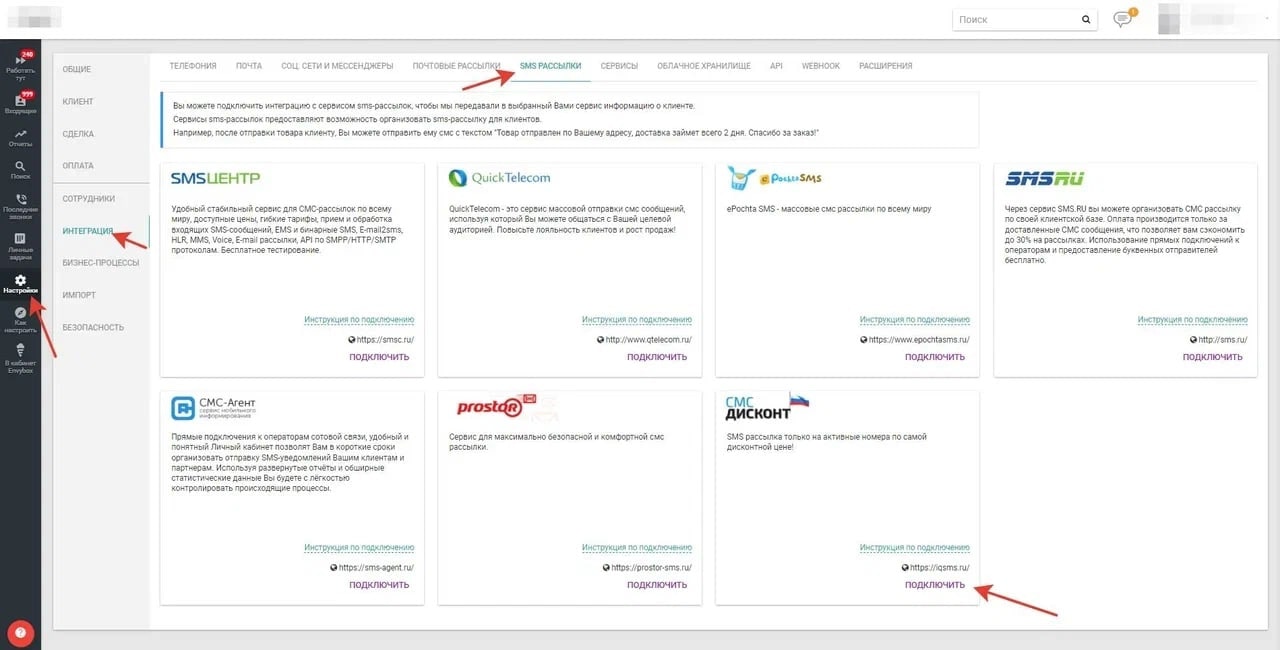Open the Webhook tab
The height and width of the screenshot is (650, 1280).
[821, 66]
